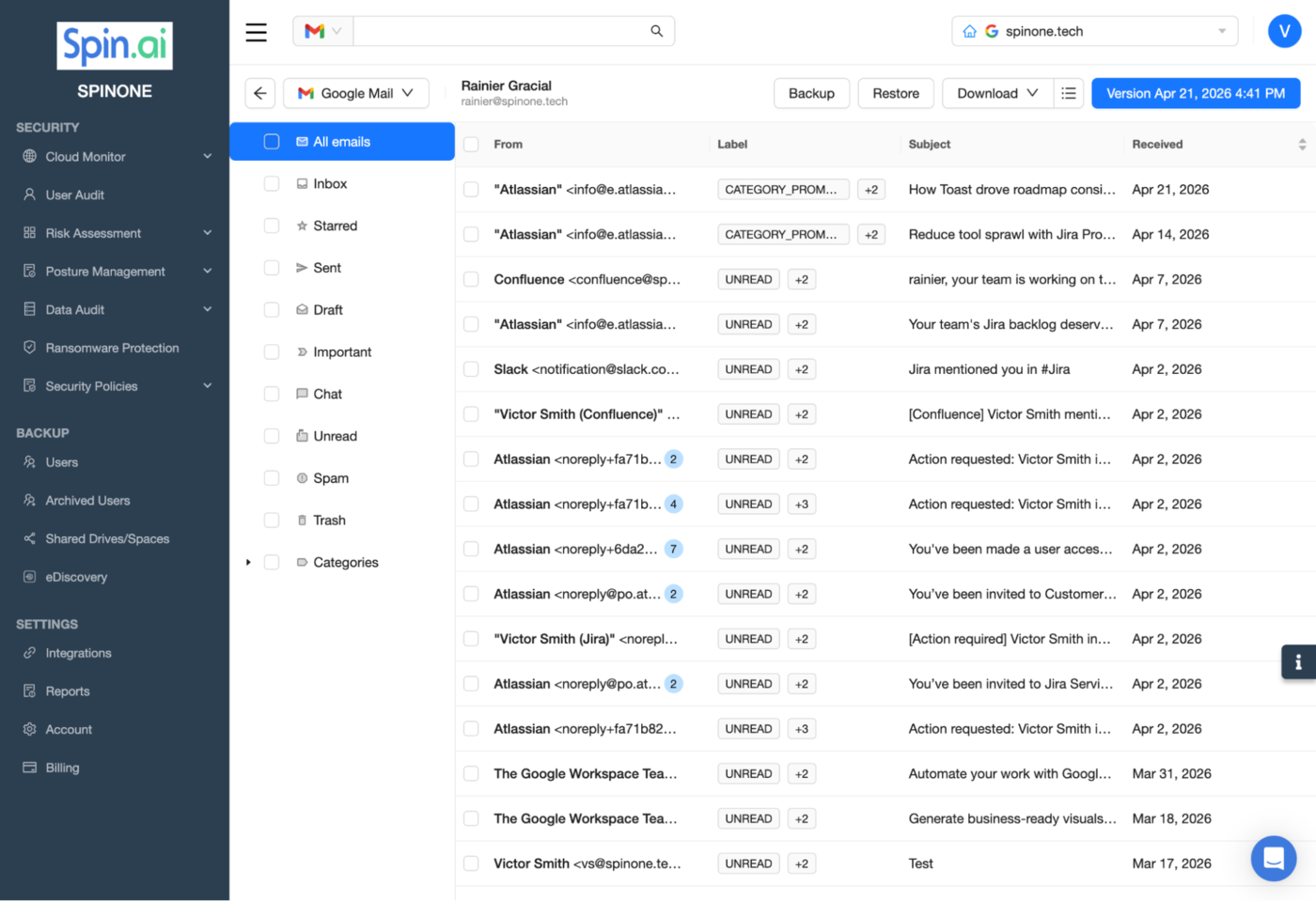The image size is (1316, 901).
Task: Click the Version Apr 21, 2026 button
Action: pyautogui.click(x=1196, y=93)
